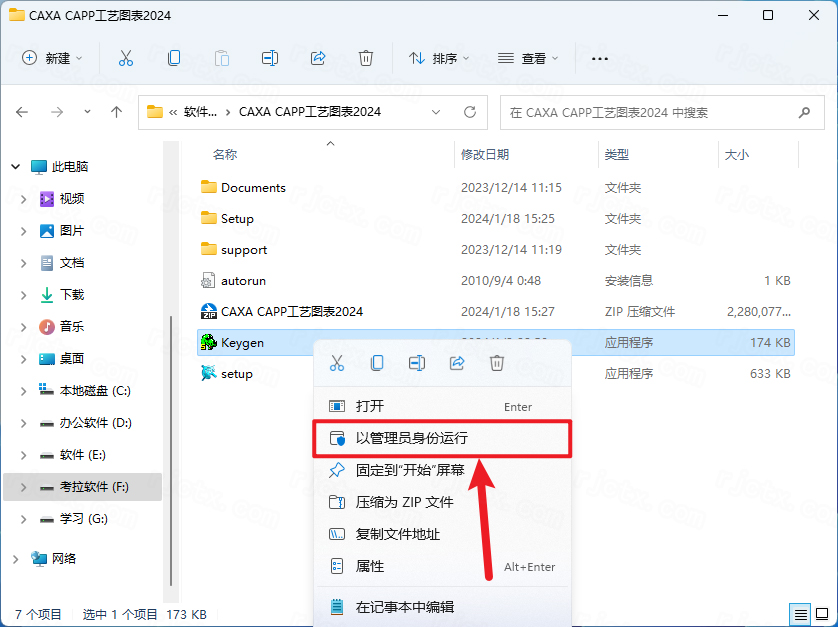Click the 新建 button
This screenshot has height=627, width=838.
[x=52, y=58]
